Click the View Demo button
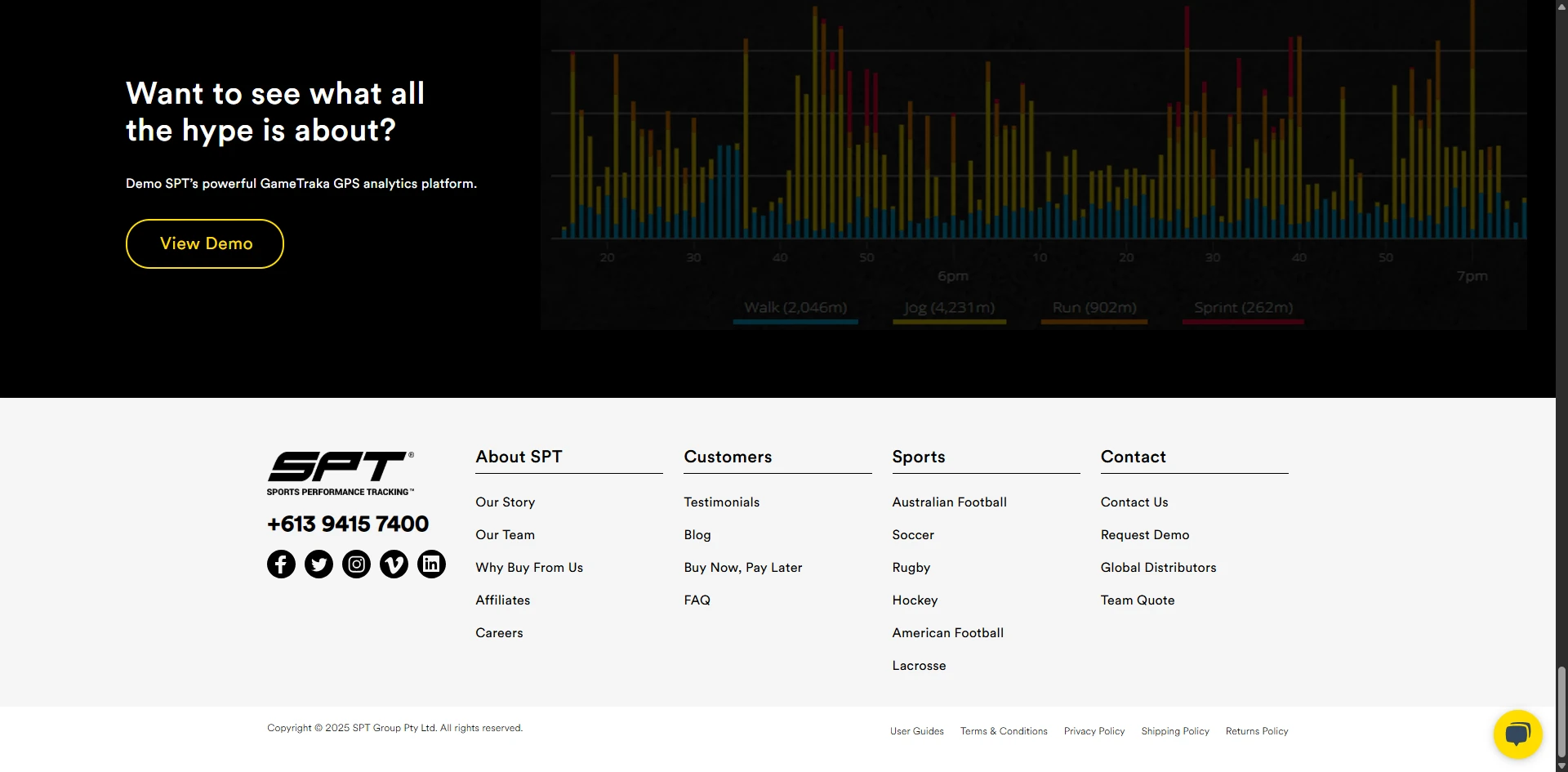 tap(204, 243)
